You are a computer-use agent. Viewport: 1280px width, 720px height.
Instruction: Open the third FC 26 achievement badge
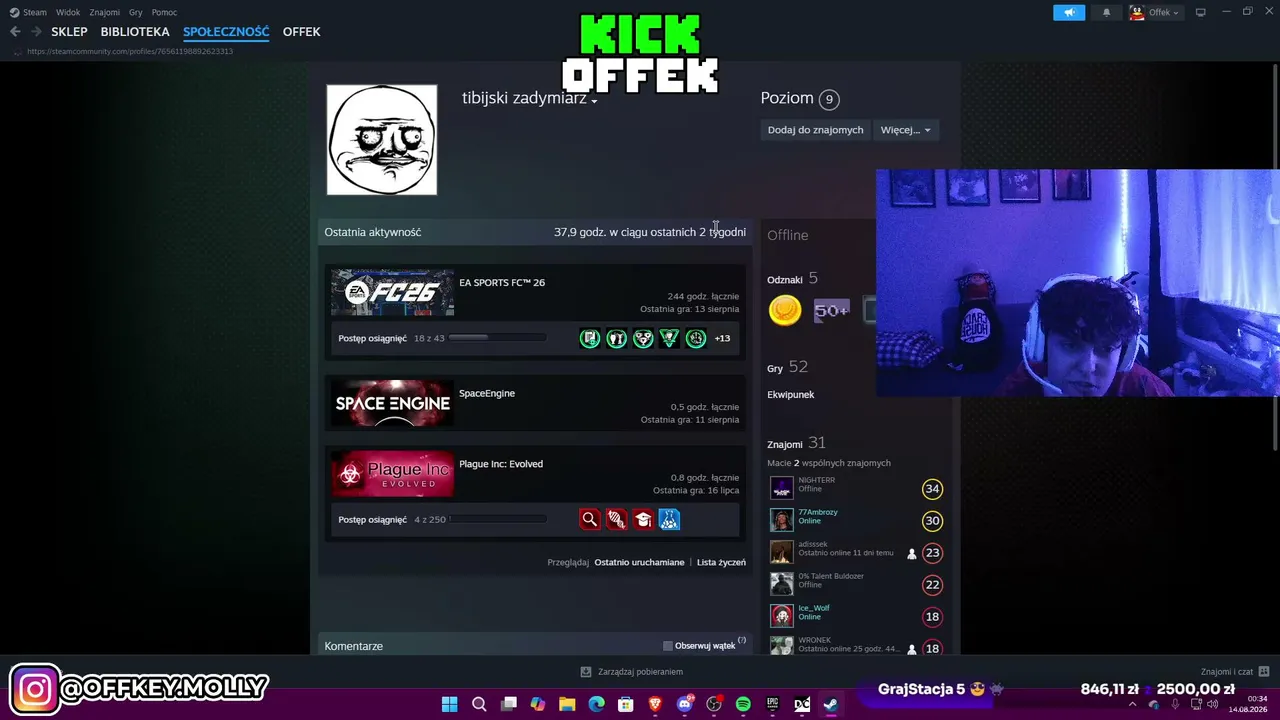point(643,339)
